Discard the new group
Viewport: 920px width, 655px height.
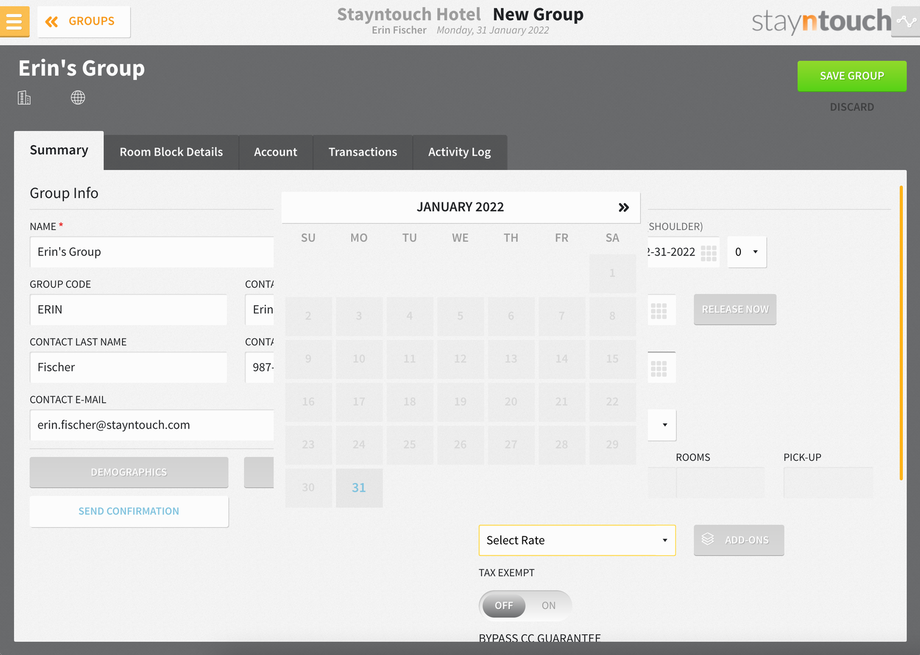851,107
